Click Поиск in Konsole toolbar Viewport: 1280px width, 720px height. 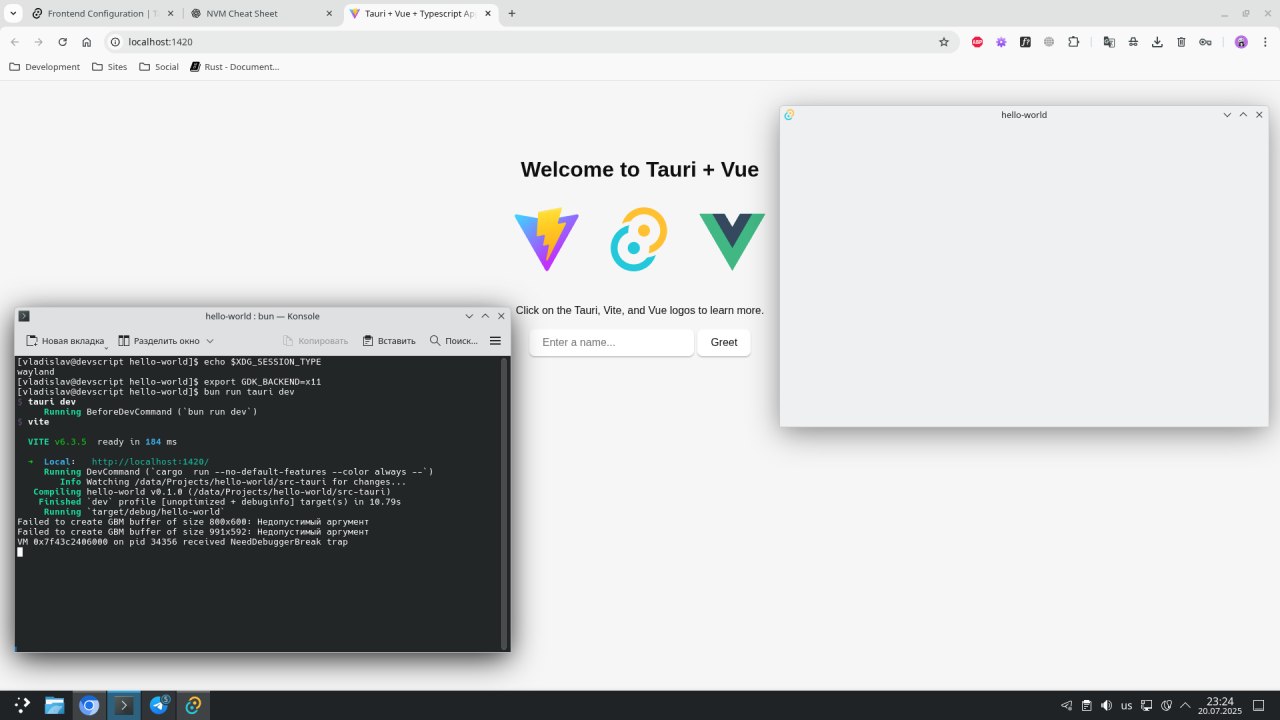click(453, 341)
